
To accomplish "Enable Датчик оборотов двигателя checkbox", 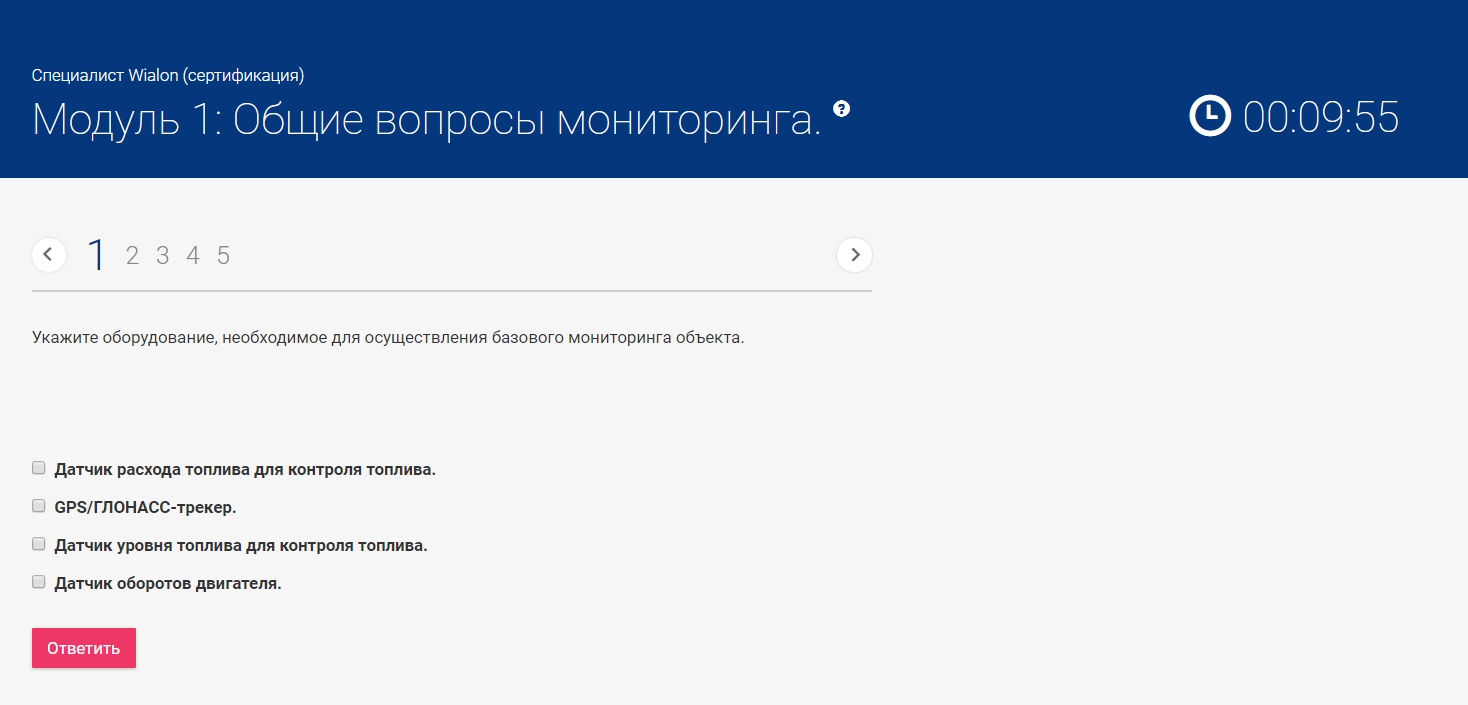I will tap(38, 581).
